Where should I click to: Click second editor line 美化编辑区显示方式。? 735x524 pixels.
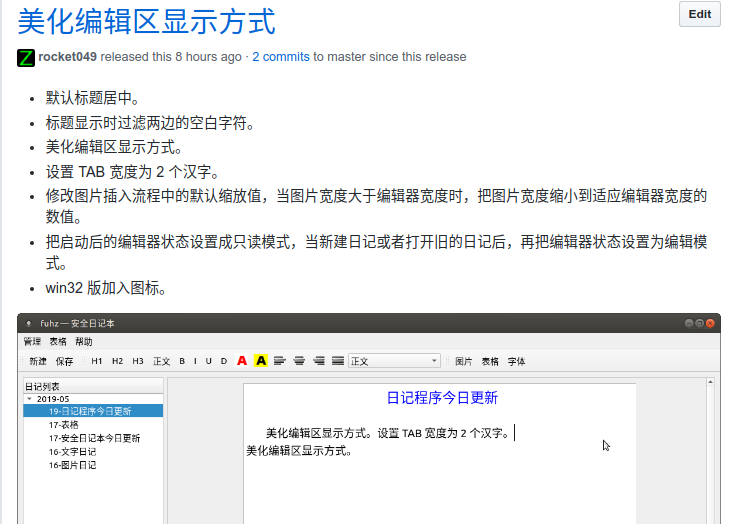click(x=299, y=451)
